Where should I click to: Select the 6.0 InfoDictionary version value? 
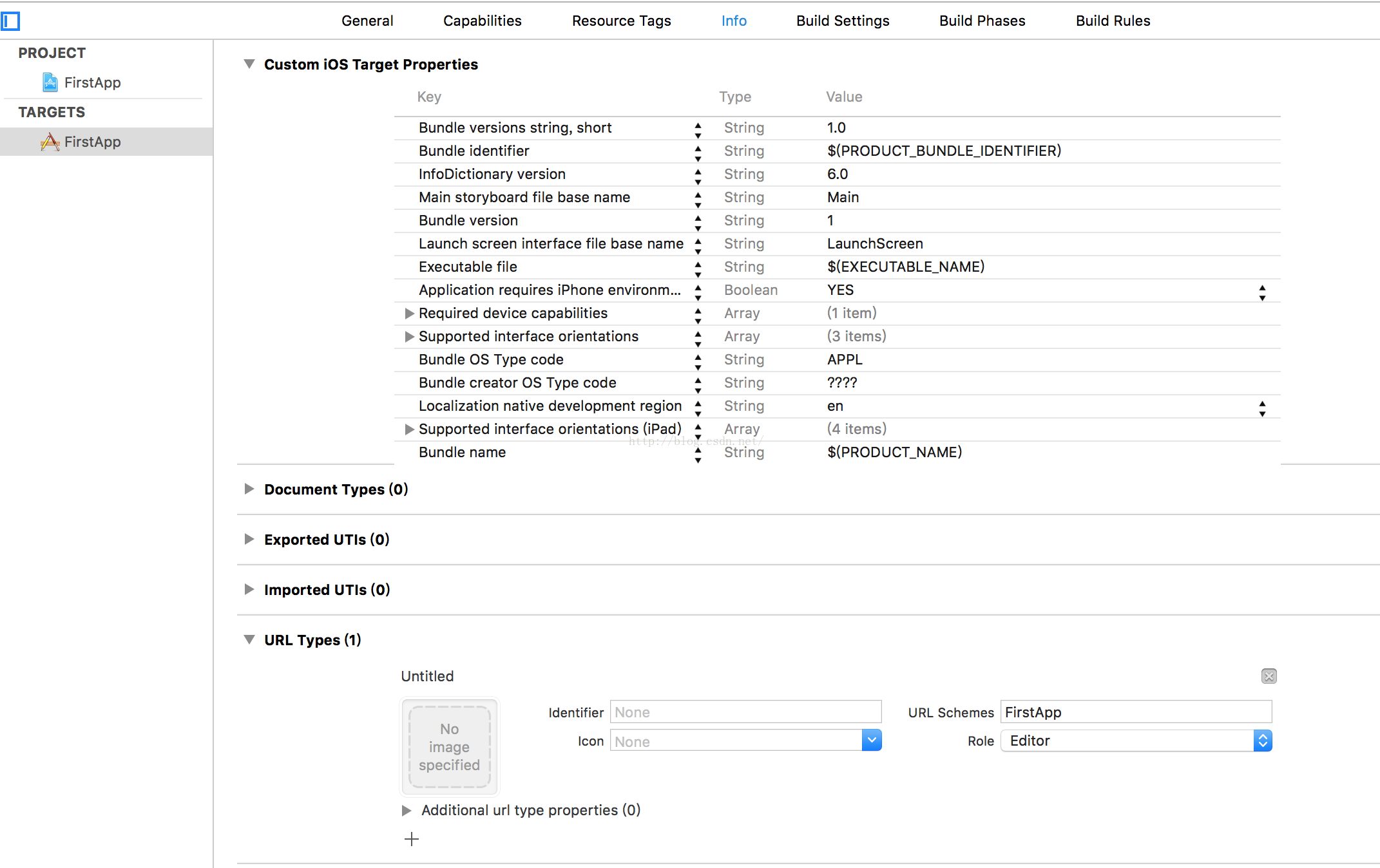tap(838, 174)
